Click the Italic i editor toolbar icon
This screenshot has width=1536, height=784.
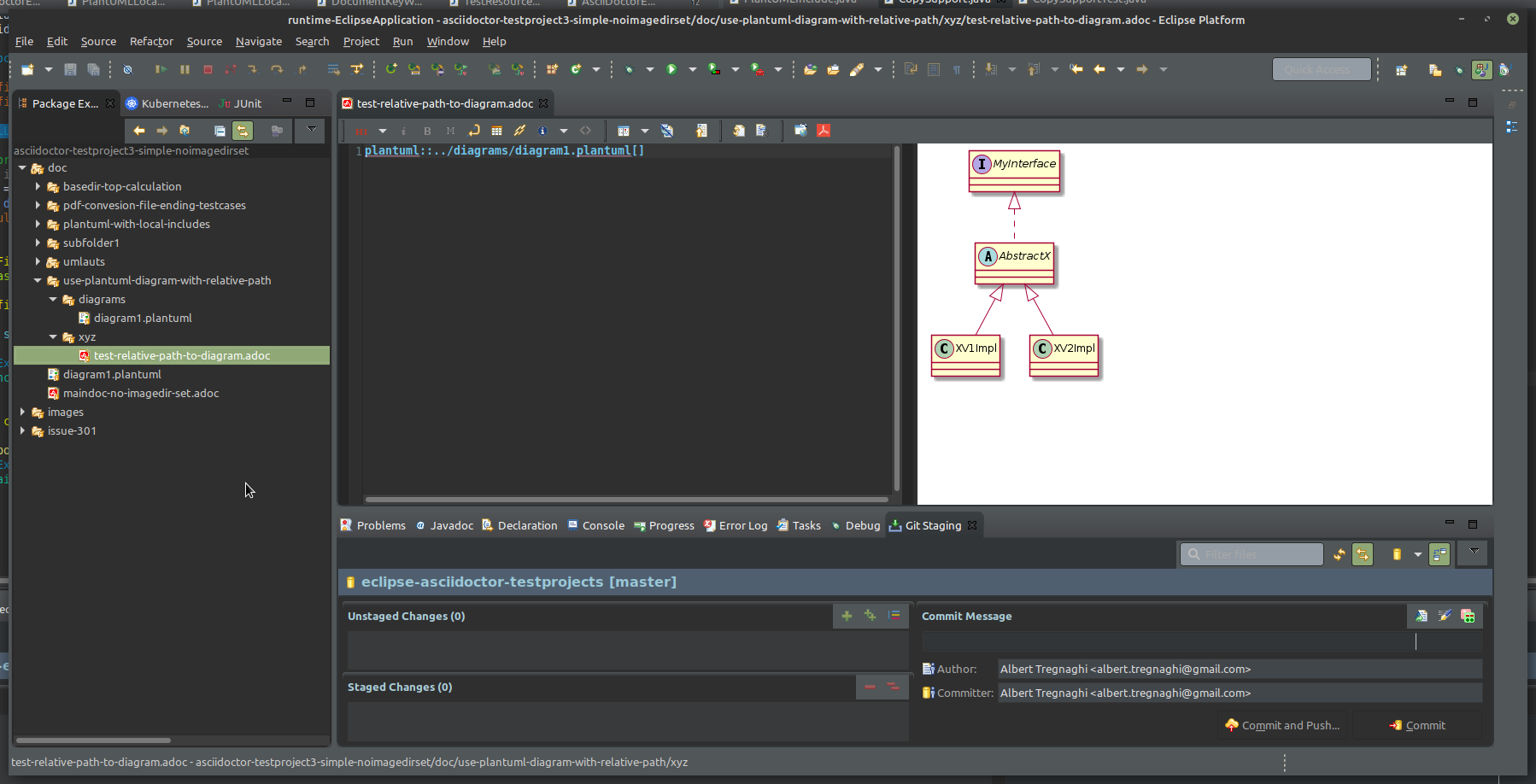403,131
